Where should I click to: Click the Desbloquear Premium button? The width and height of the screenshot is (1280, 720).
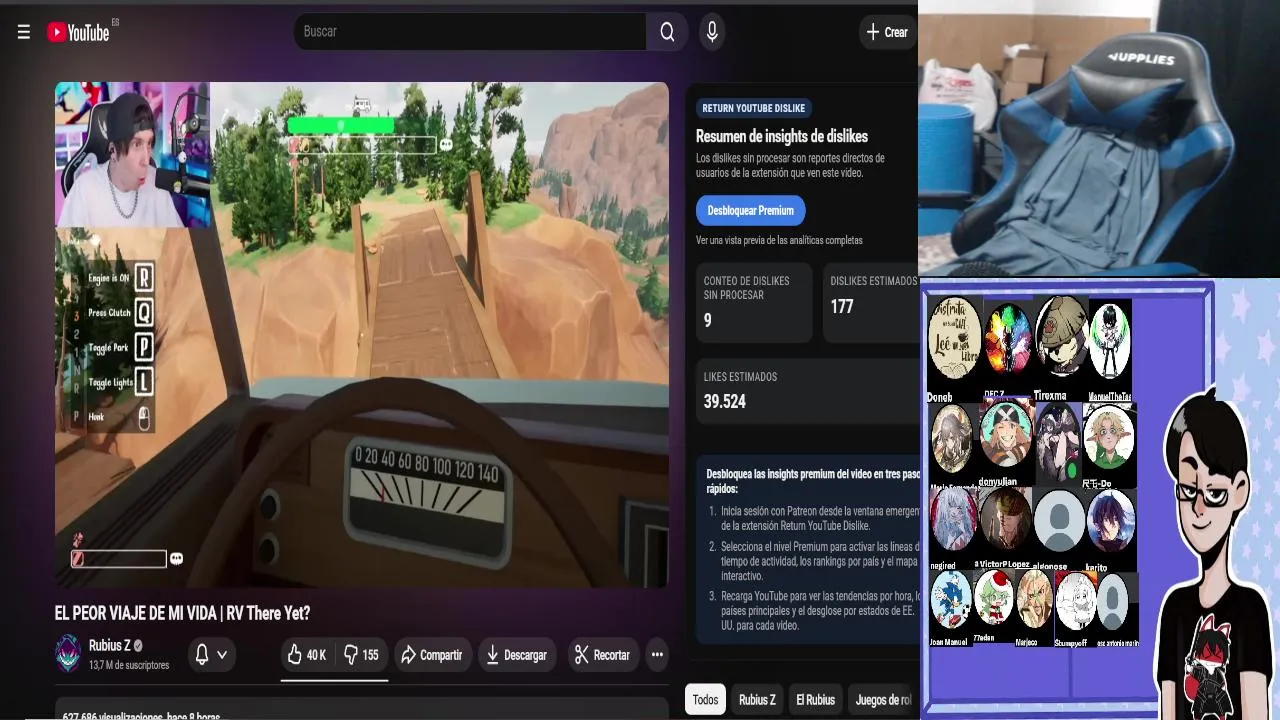(x=750, y=210)
